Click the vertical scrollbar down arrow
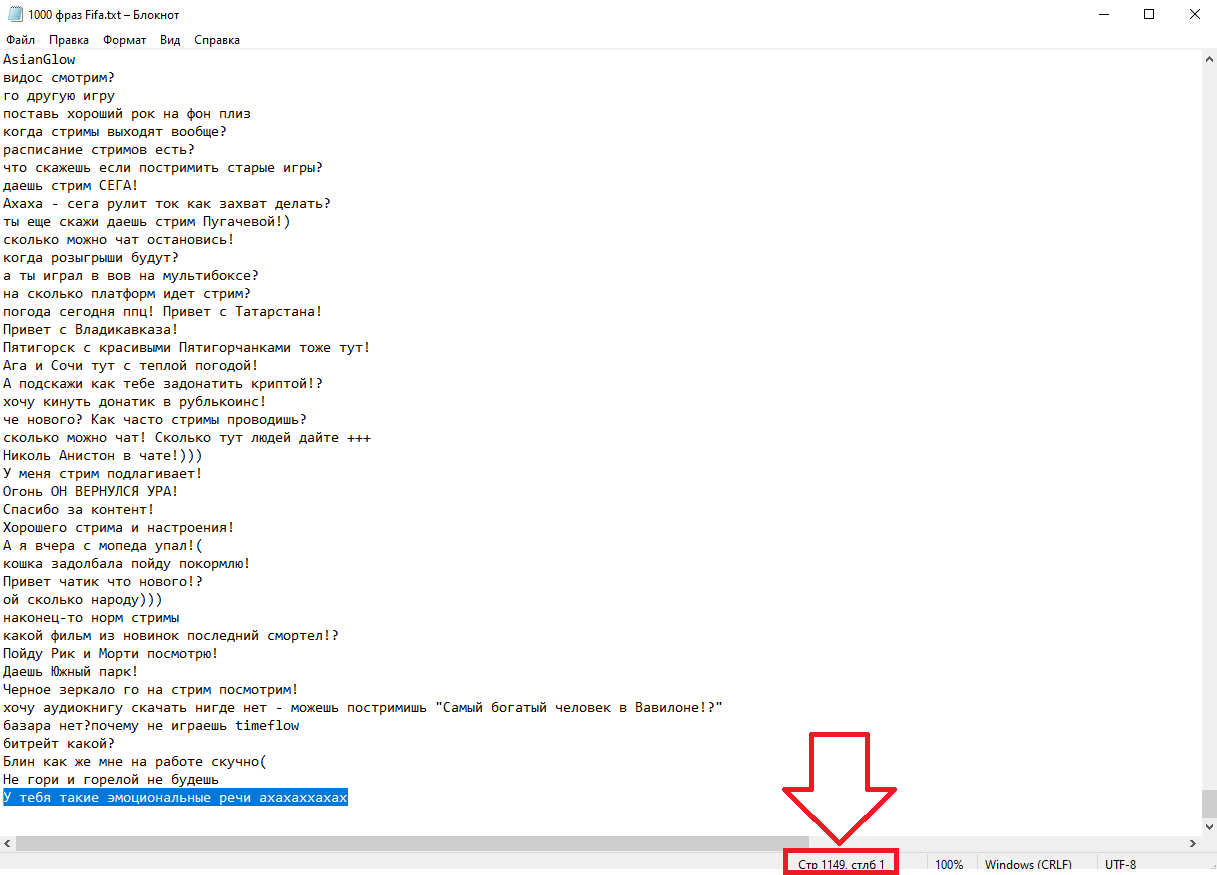 click(x=1208, y=826)
